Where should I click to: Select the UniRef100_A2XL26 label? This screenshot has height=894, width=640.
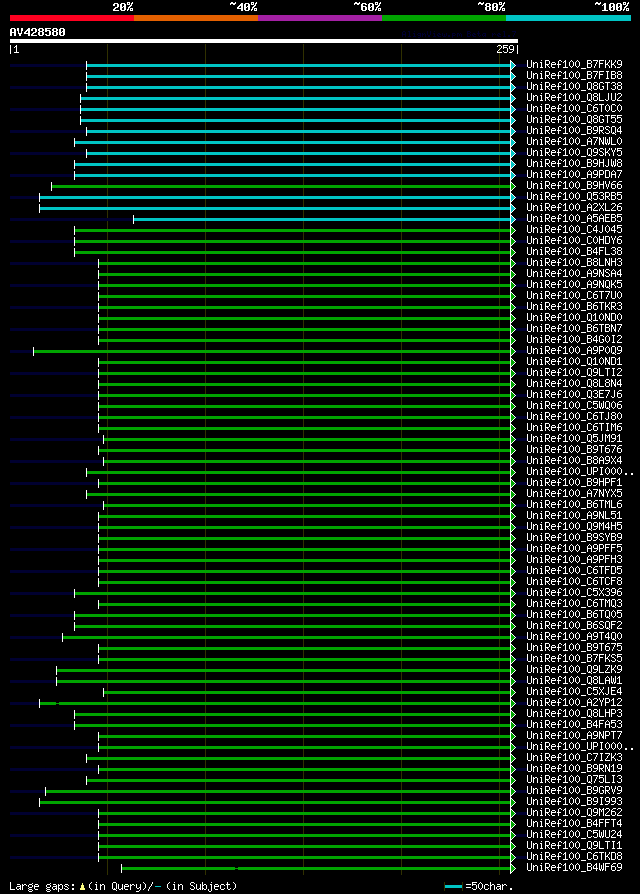coord(574,208)
